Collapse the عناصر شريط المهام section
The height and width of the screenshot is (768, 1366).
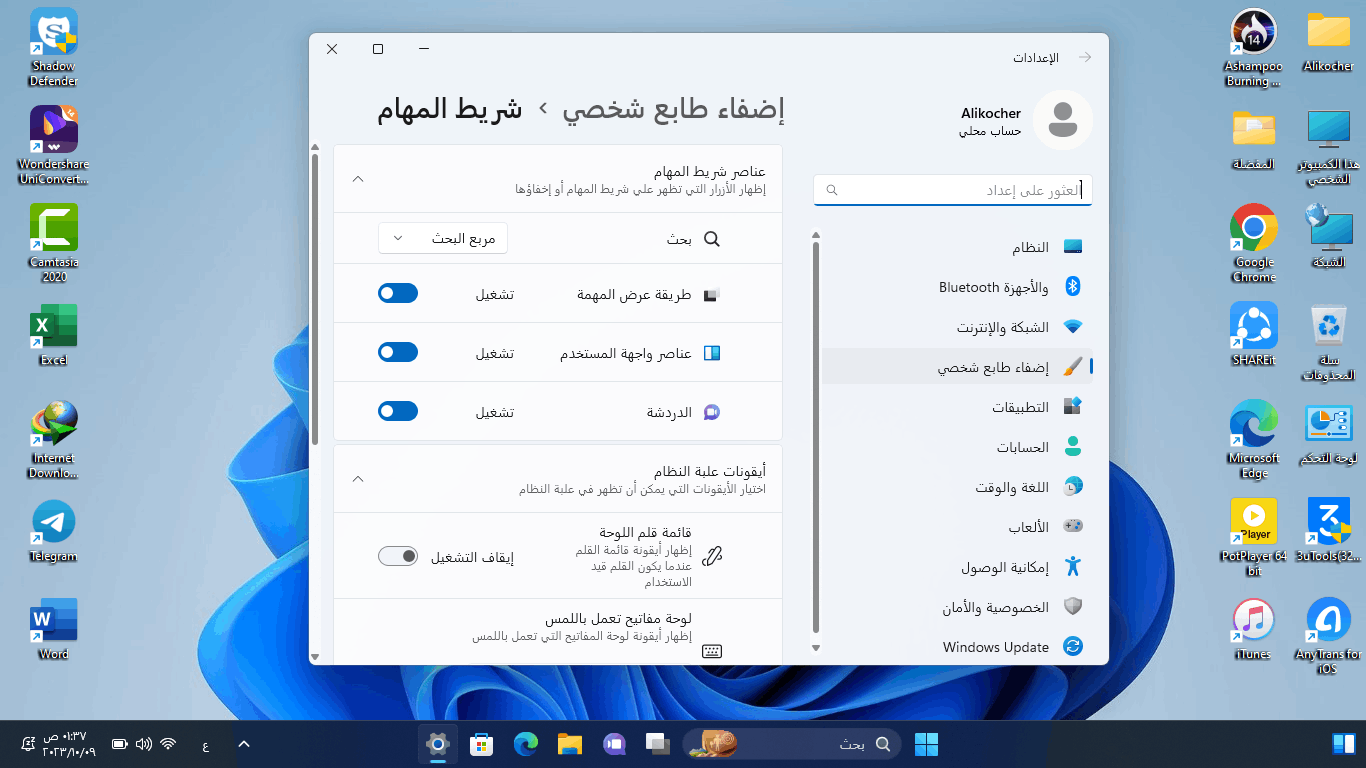pyautogui.click(x=358, y=179)
